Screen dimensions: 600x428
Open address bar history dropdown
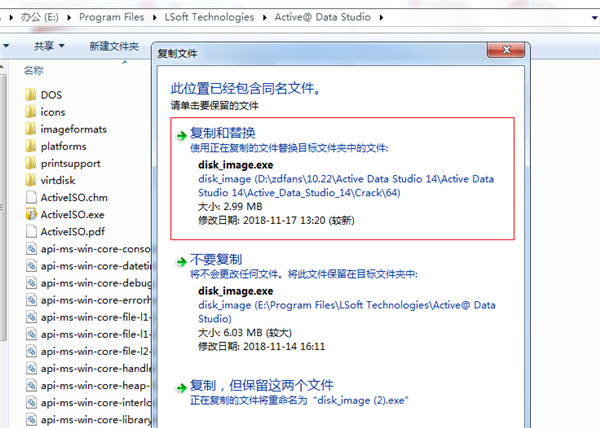coord(595,18)
